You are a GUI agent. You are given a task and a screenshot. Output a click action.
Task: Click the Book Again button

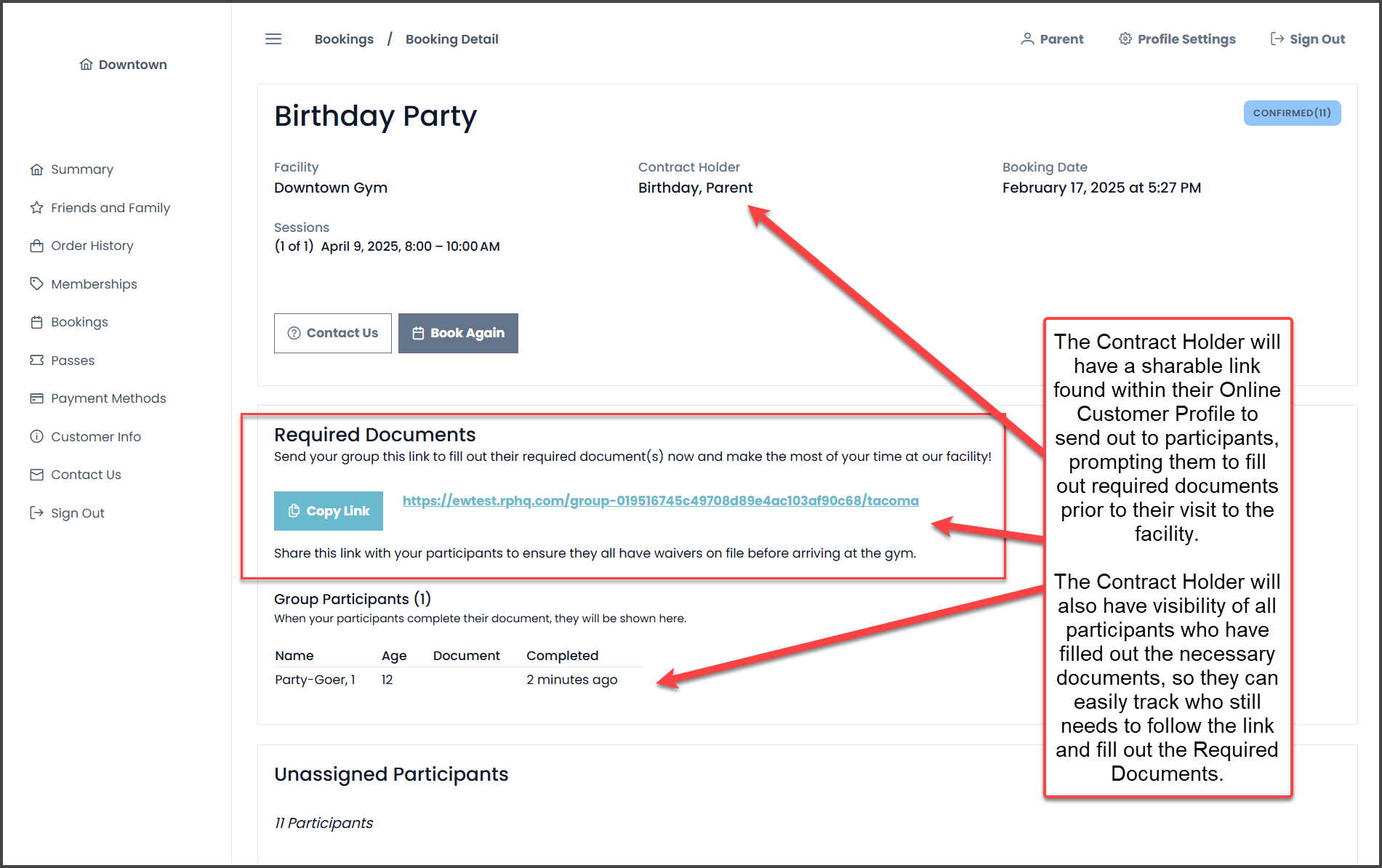(x=458, y=333)
